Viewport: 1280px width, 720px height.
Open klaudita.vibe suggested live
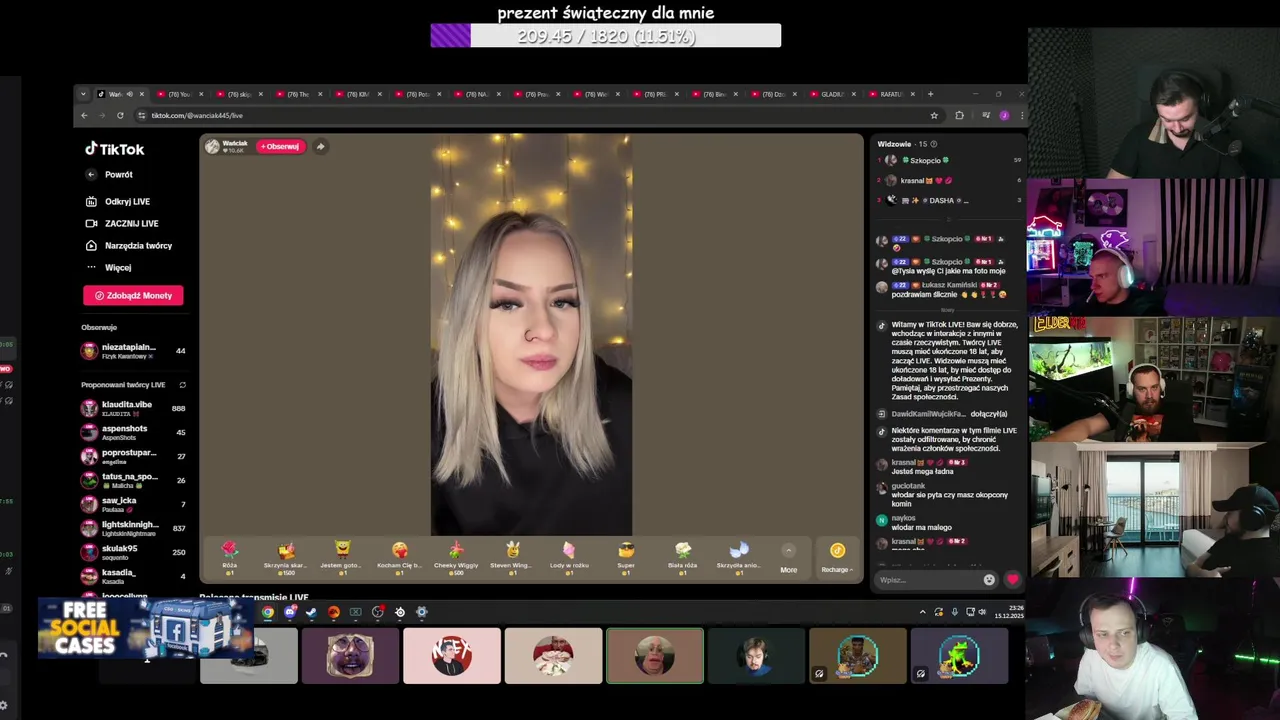click(133, 408)
